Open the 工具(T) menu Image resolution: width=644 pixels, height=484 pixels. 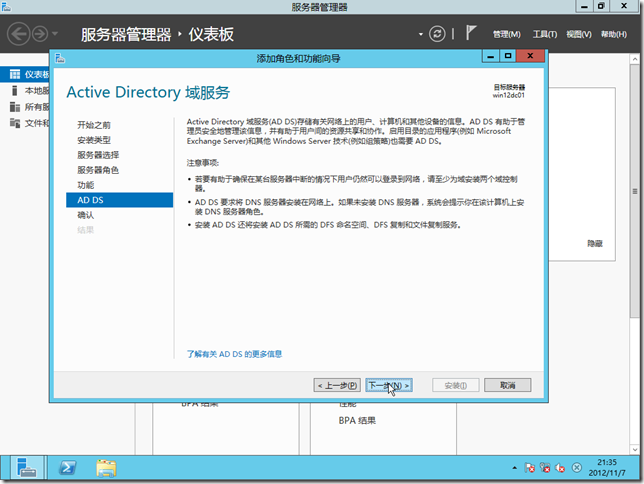pos(545,34)
